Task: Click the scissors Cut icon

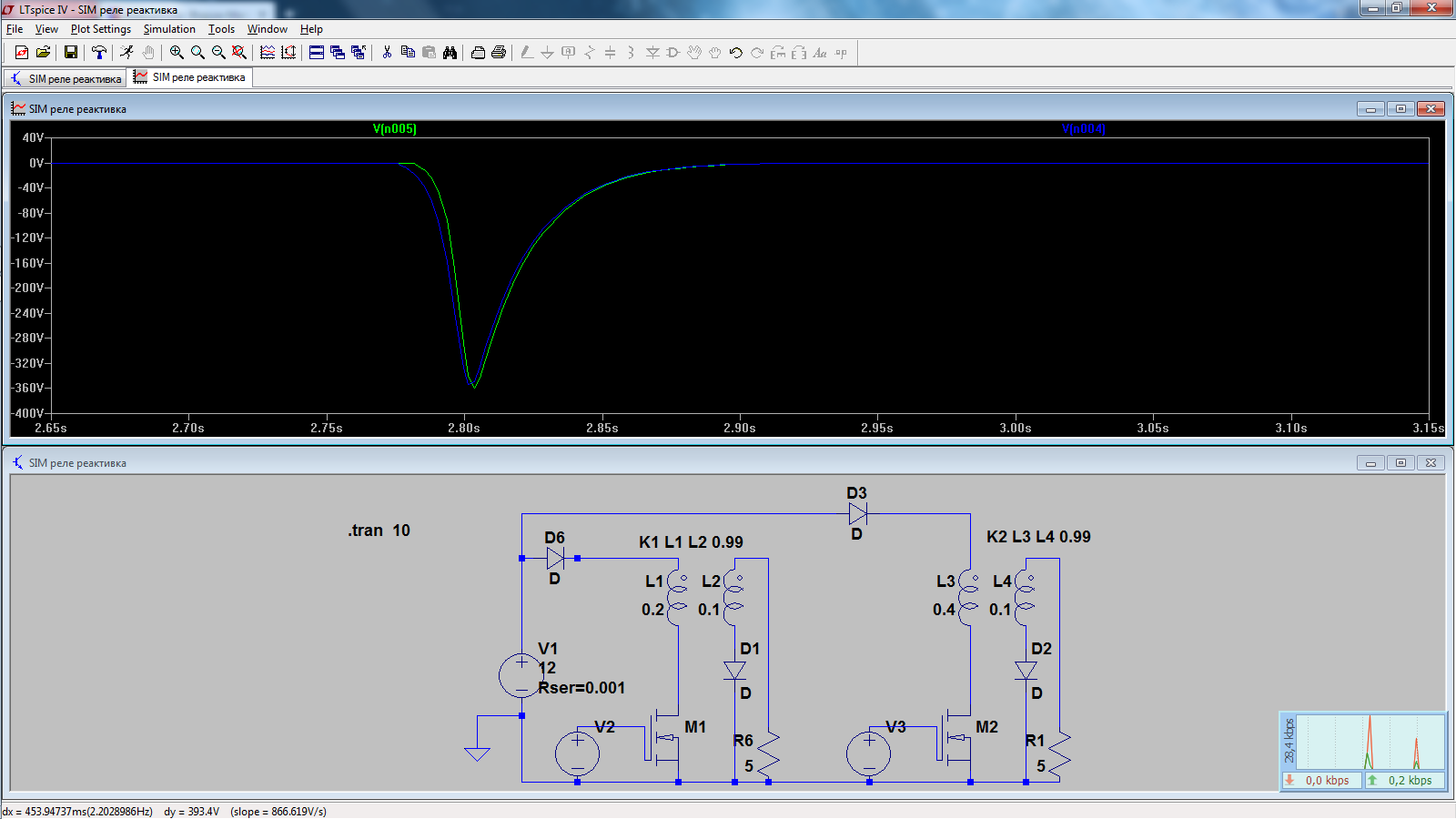Action: click(x=387, y=53)
